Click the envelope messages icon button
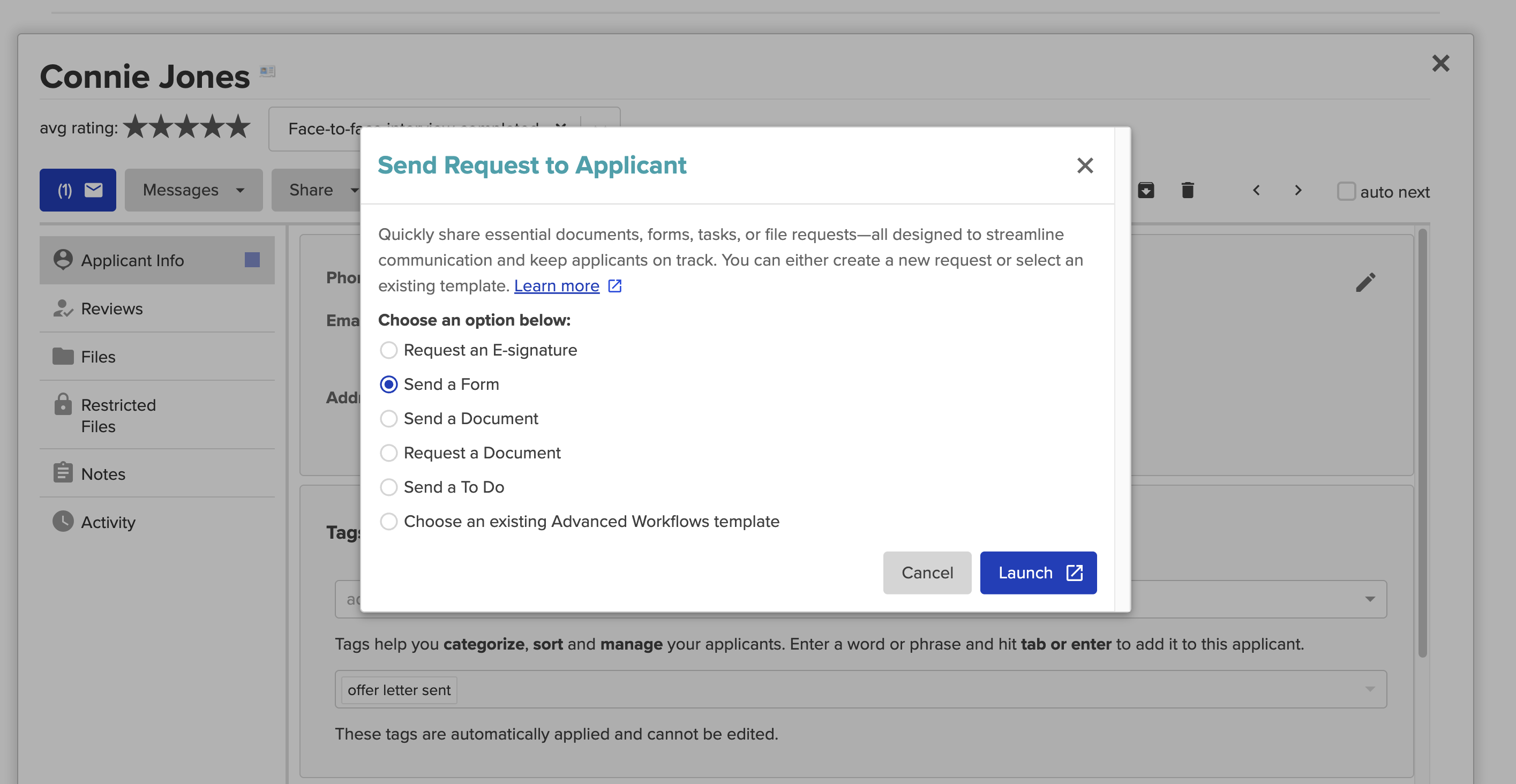The width and height of the screenshot is (1516, 784). tap(78, 190)
